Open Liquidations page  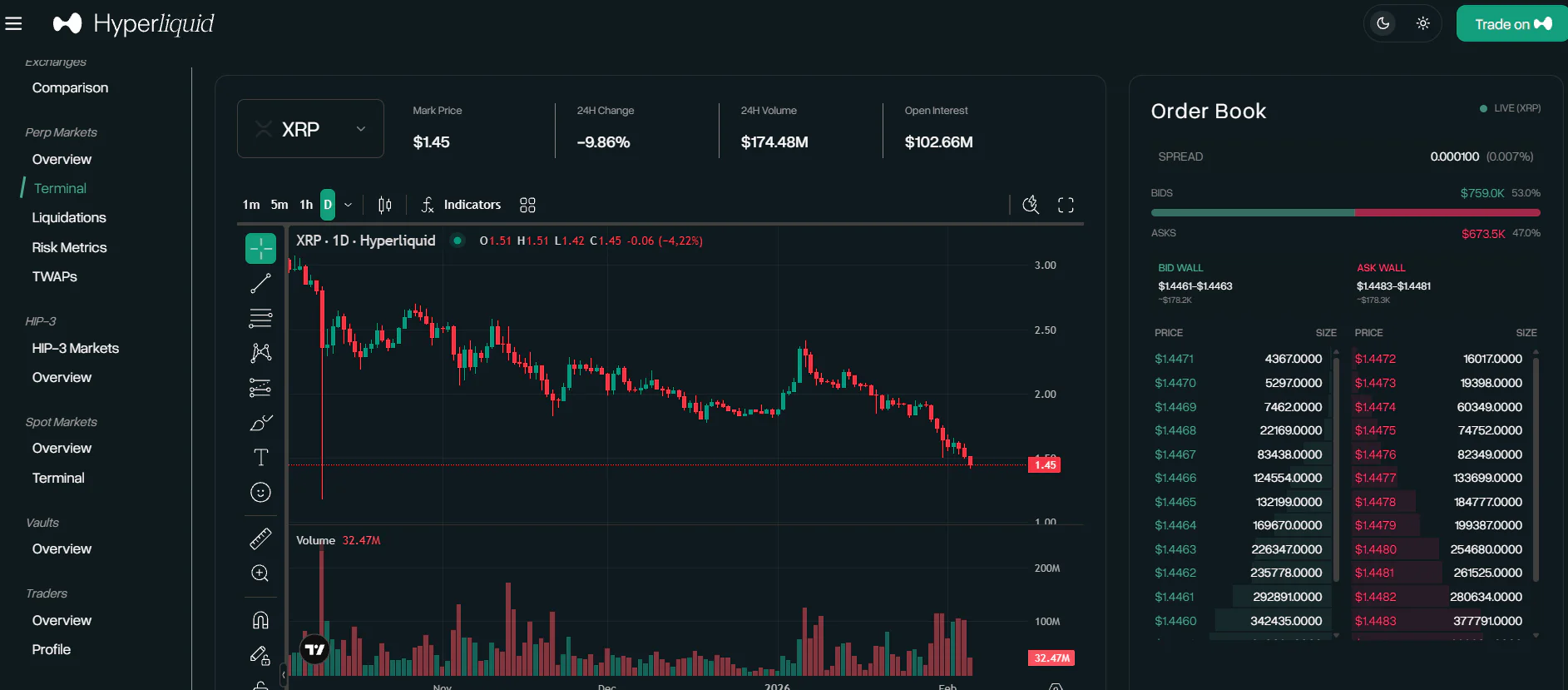(x=69, y=217)
